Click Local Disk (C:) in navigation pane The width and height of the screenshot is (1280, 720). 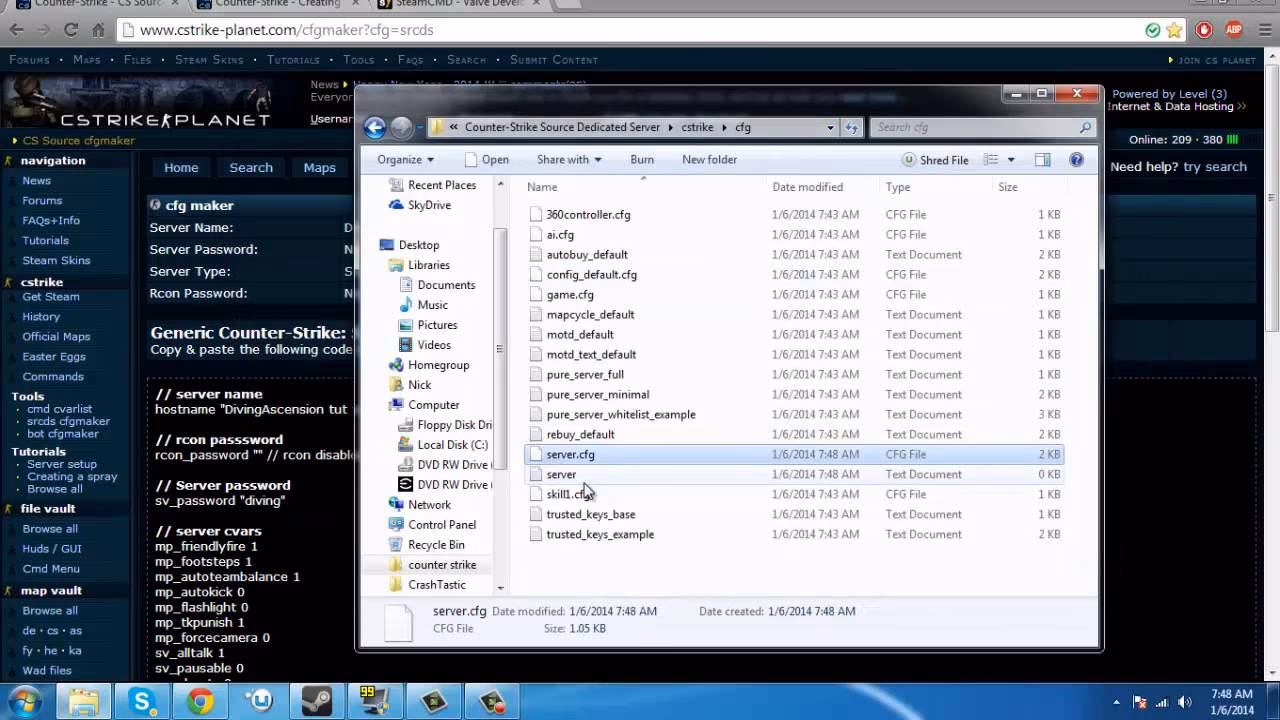[452, 445]
